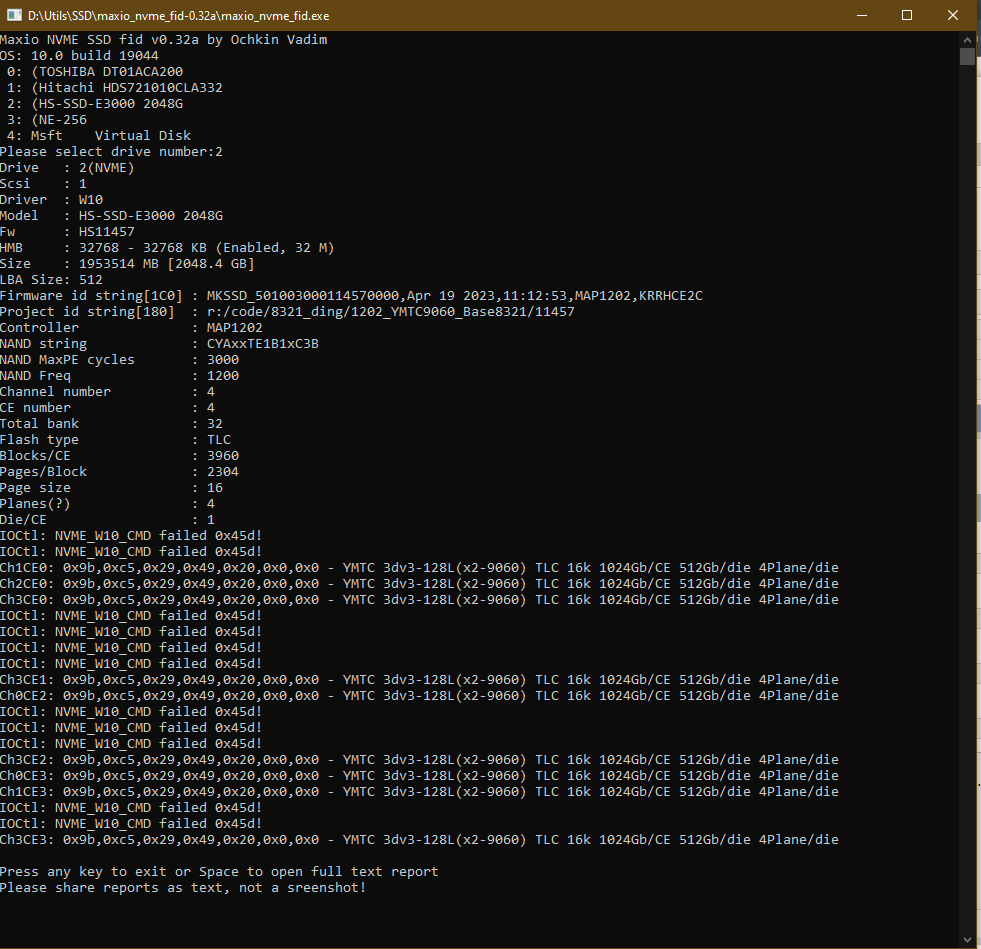
Task: Minimize the maxio_nvme_fid console window
Action: point(862,15)
